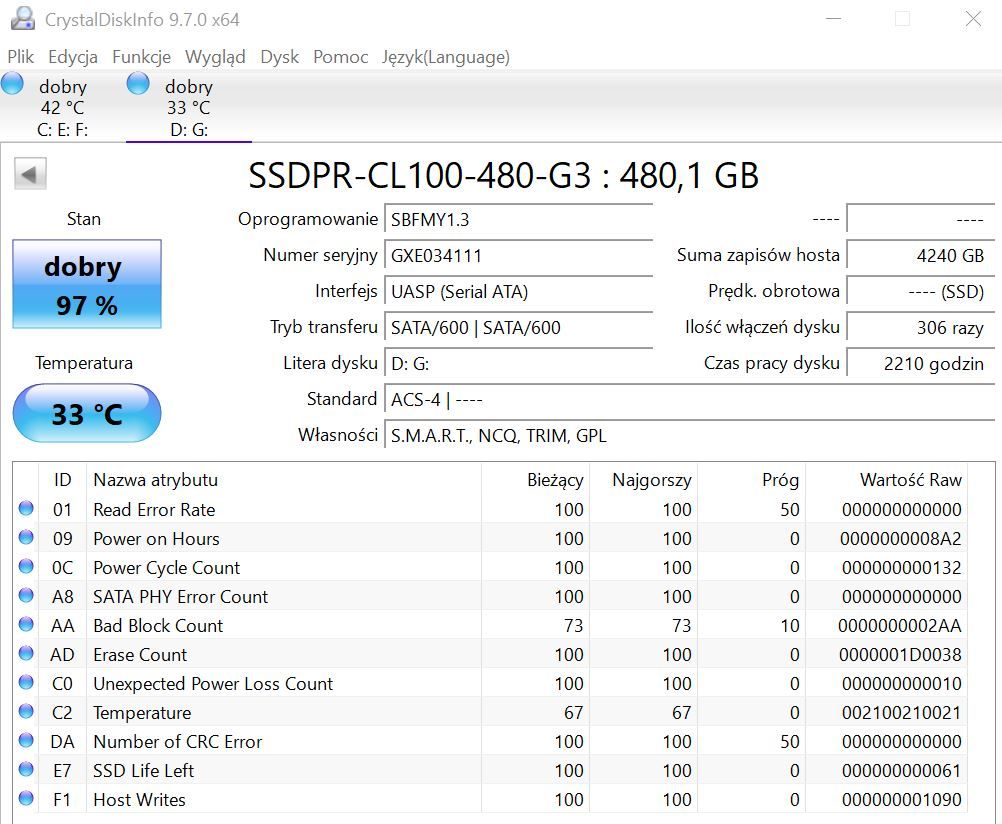Switch to the 42 °C C: E: F: disk
This screenshot has height=824, width=1002.
[x=63, y=107]
